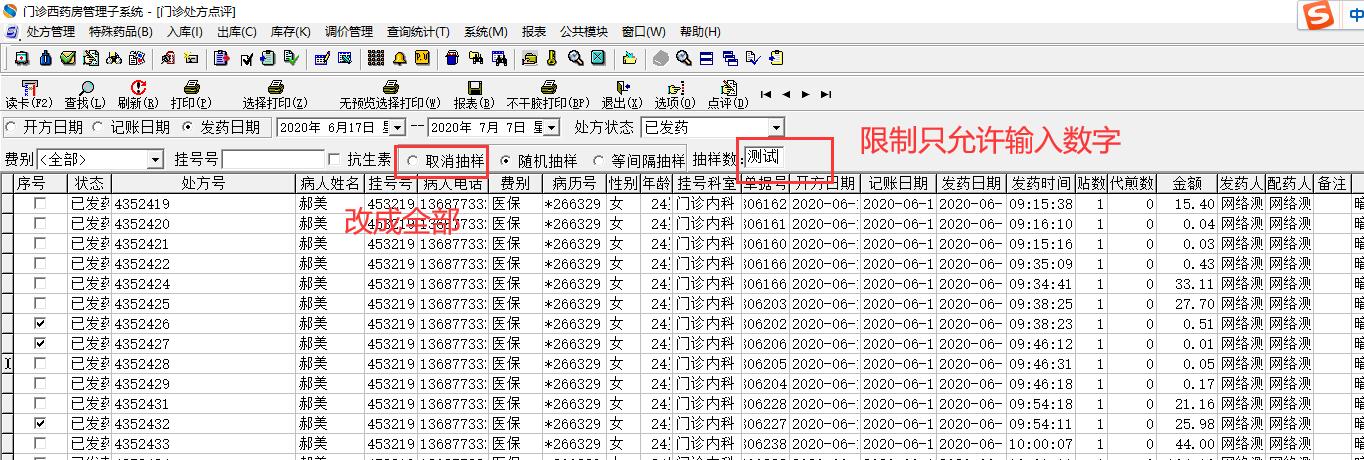
Task: Click the 金额 column header
Action: pos(1187,184)
